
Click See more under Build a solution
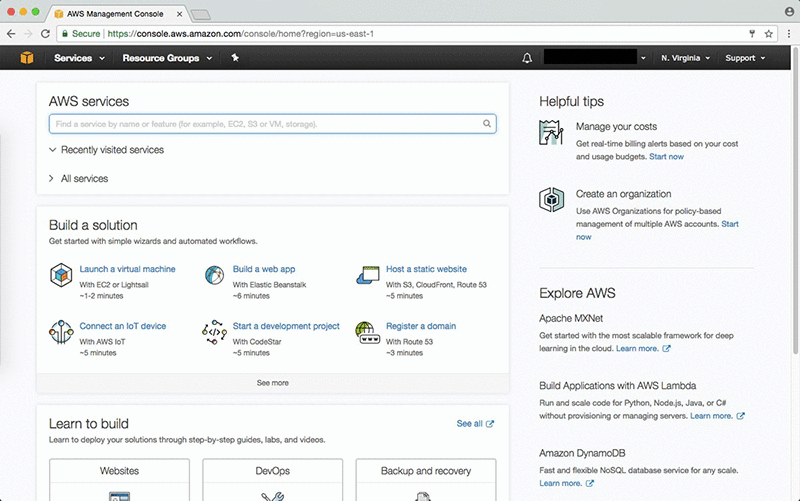click(272, 383)
